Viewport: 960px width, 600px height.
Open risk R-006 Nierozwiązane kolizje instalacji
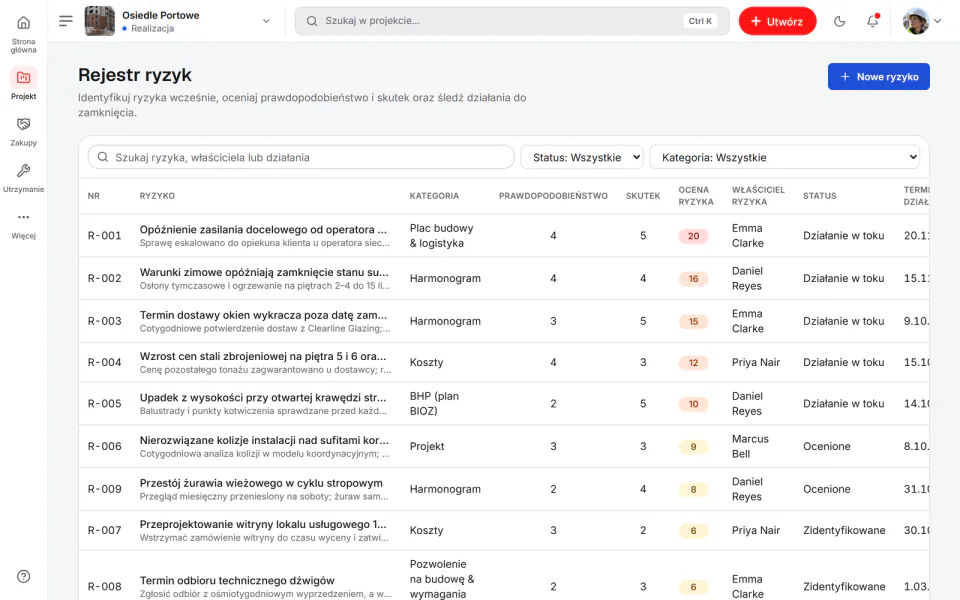(264, 440)
